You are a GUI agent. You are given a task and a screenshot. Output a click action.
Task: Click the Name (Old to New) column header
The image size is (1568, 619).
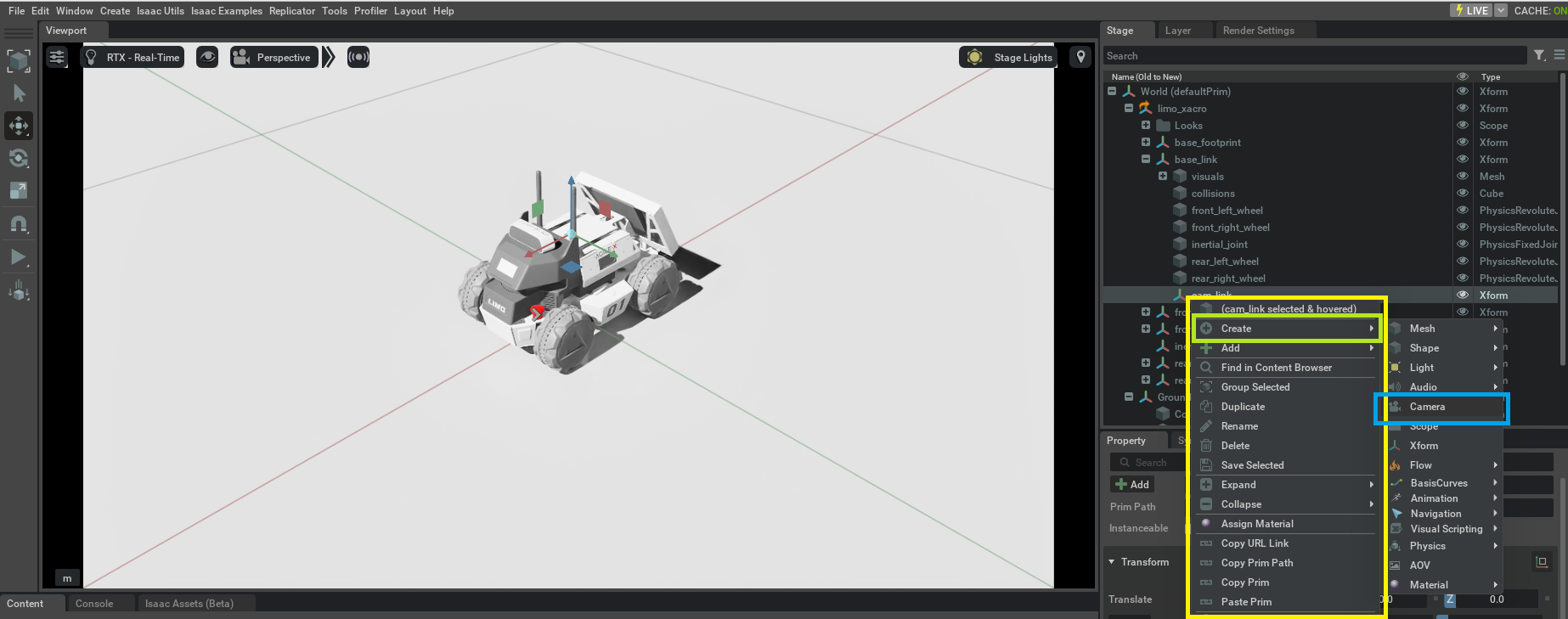click(x=1146, y=76)
